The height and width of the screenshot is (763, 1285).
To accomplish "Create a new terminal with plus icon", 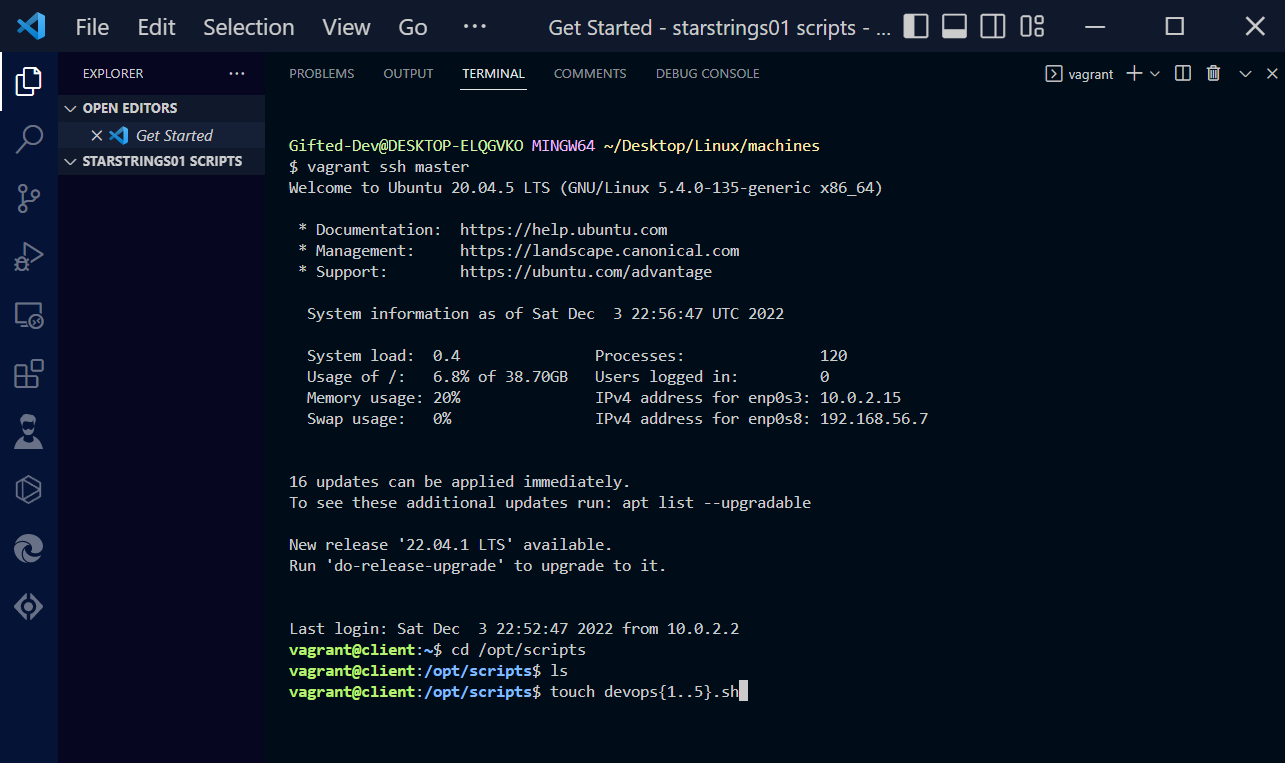I will point(1134,73).
